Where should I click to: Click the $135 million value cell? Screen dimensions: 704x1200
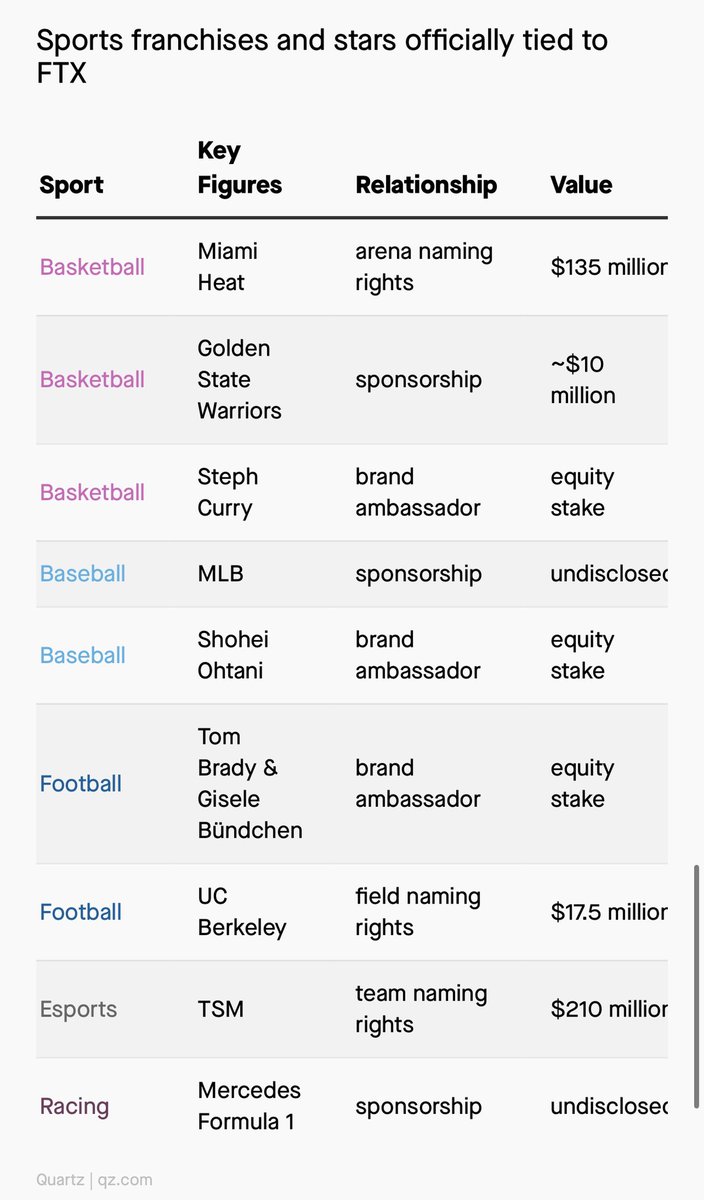coord(608,267)
